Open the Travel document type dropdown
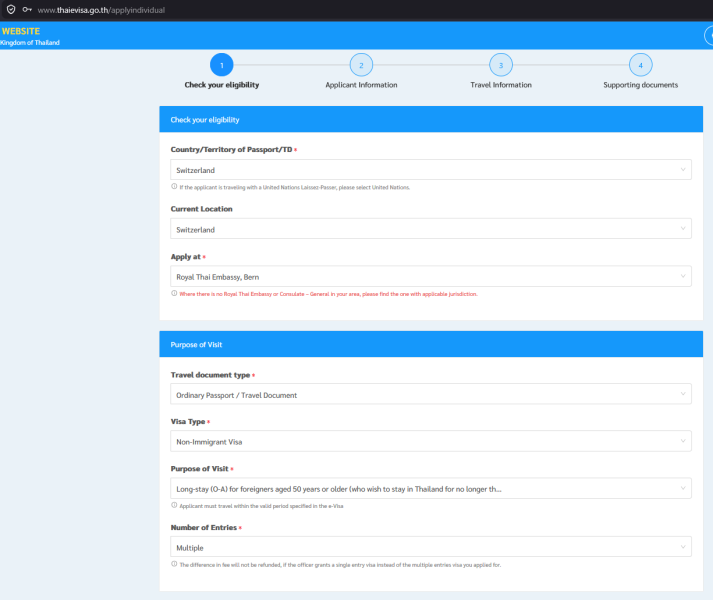 (431, 394)
